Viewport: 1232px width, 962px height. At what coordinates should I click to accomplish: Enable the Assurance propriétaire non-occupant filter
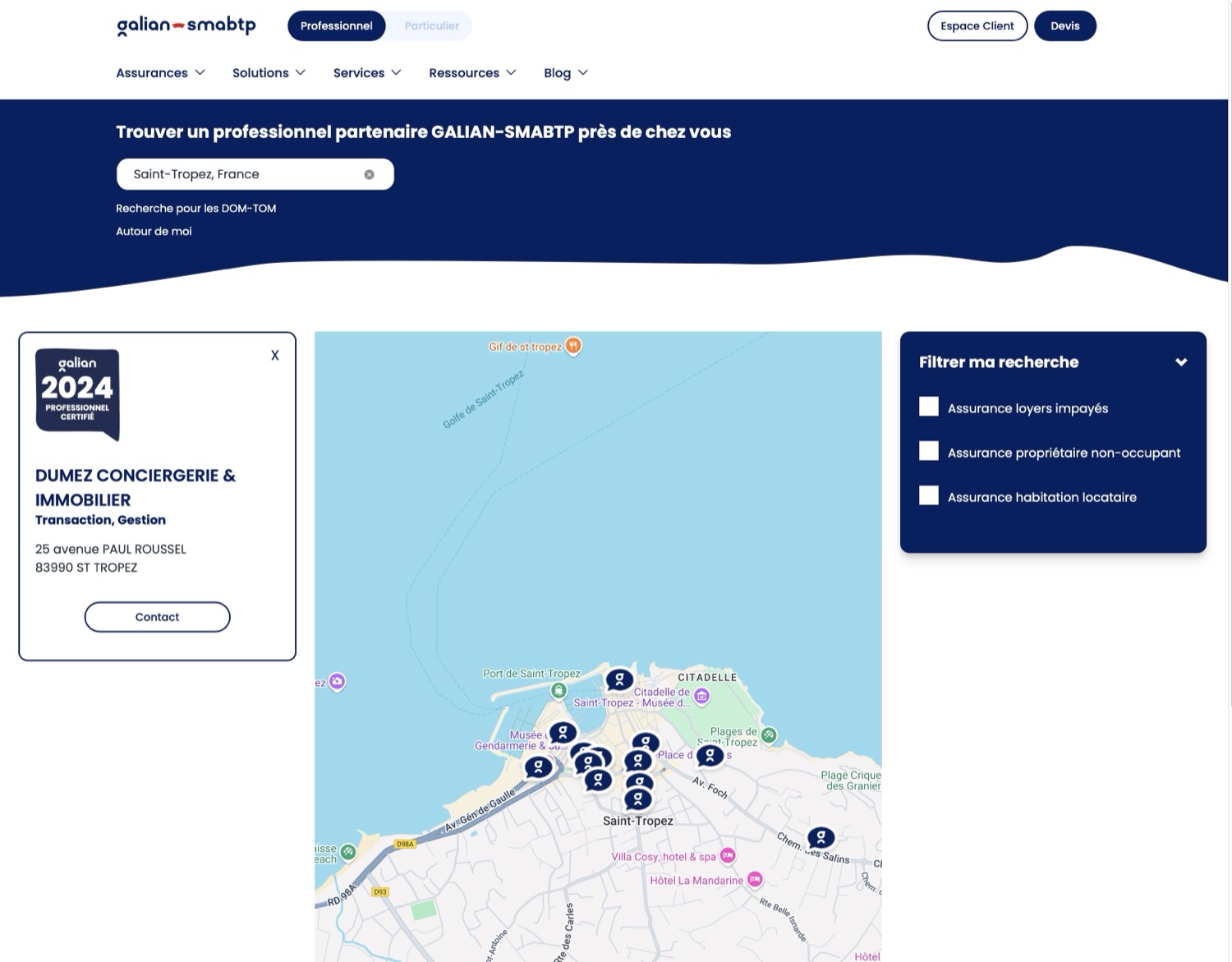[928, 450]
